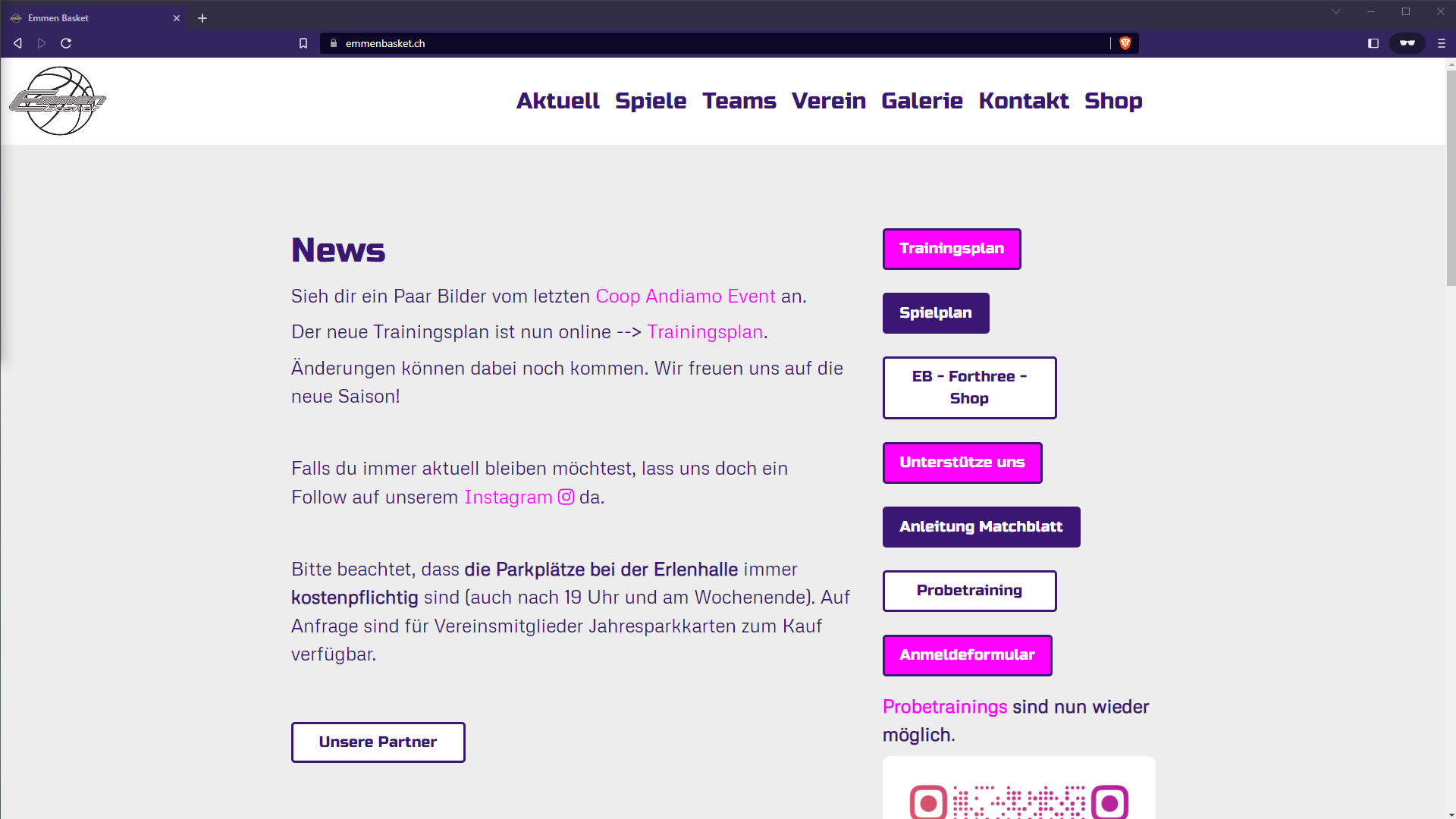Open the Teams menu item
1456x819 pixels.
click(x=739, y=101)
